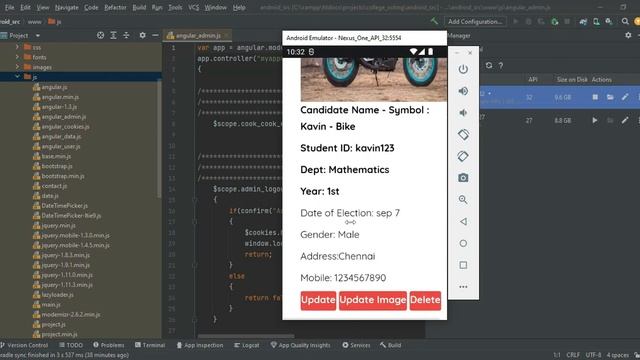The height and width of the screenshot is (360, 640).
Task: Expand the fonts folder
Action: (x=17, y=57)
